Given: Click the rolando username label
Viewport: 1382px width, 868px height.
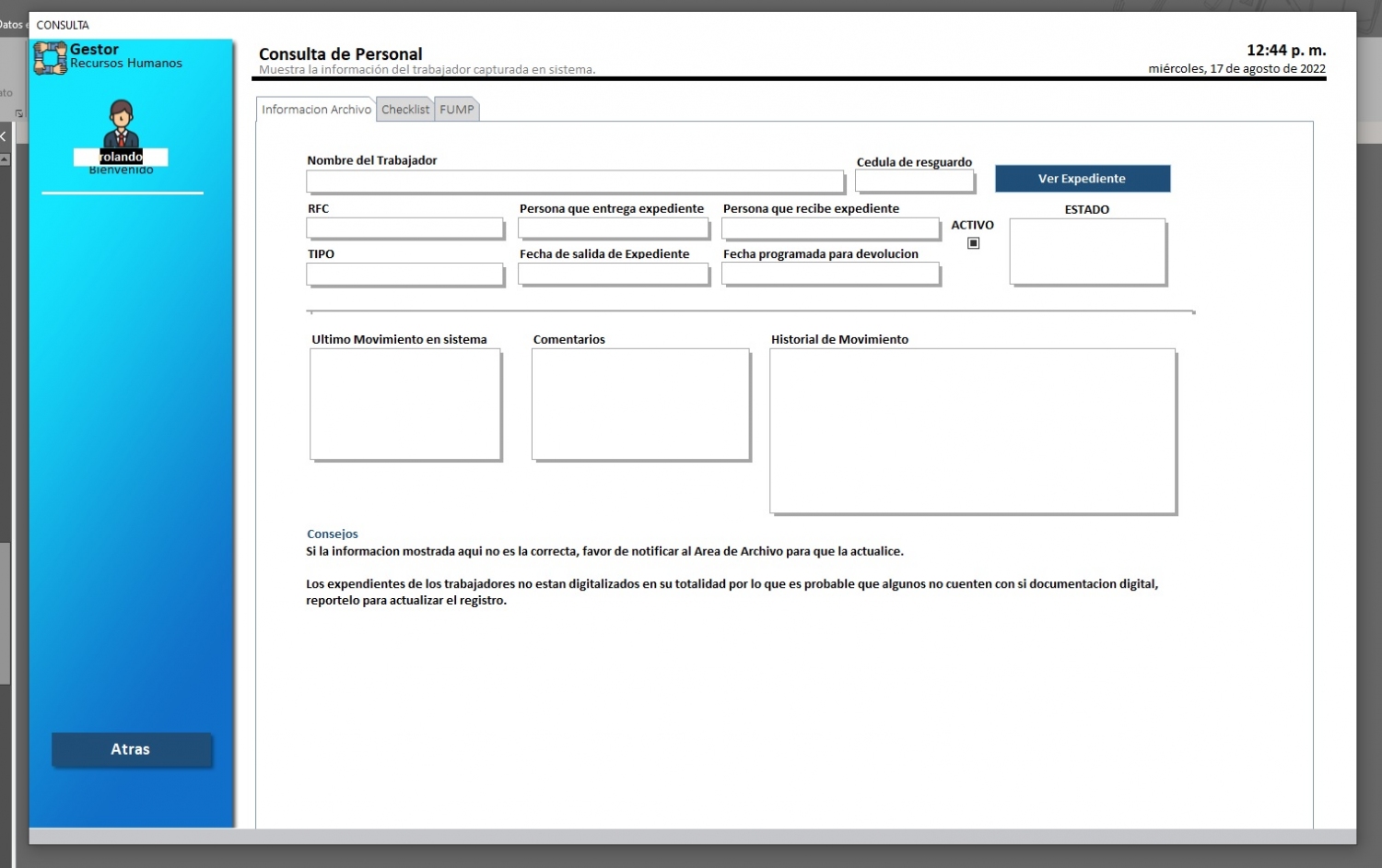Looking at the screenshot, I should (x=121, y=158).
